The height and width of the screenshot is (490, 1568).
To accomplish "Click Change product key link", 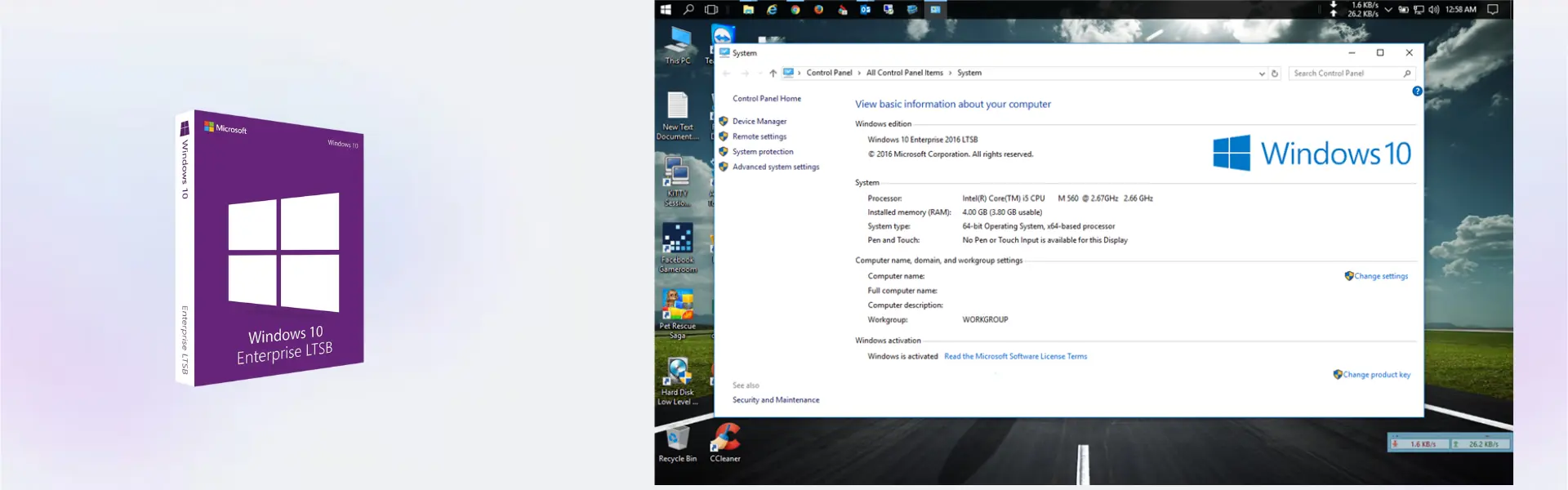I will coord(1376,374).
